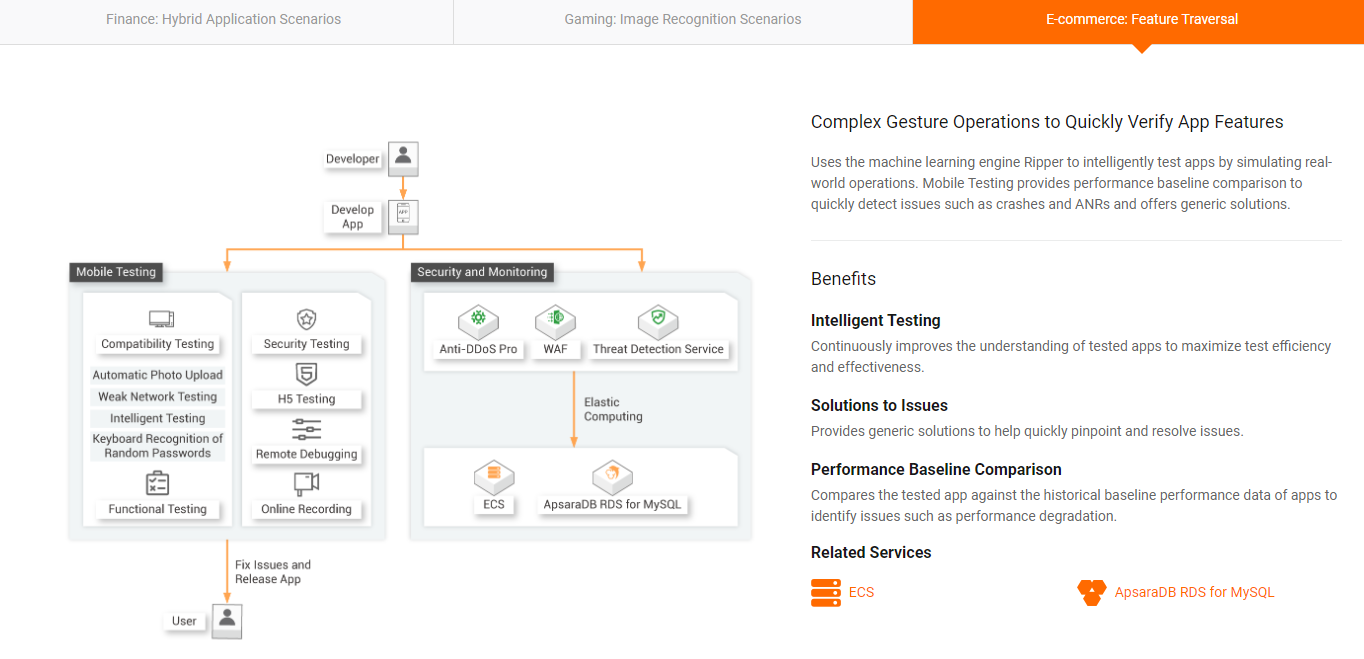Click the Benefits heading

coord(843,279)
